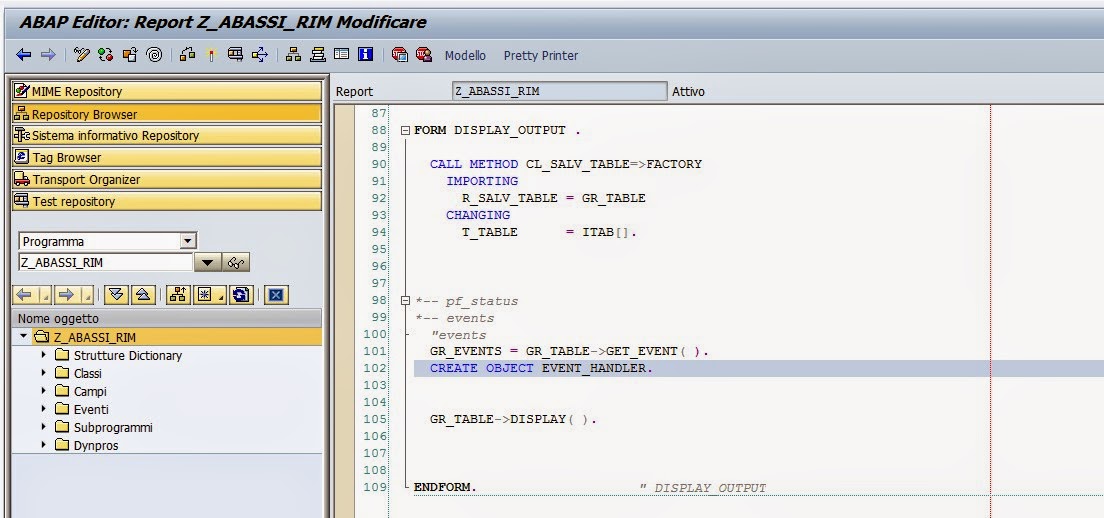The height and width of the screenshot is (518, 1104).
Task: Open the blue Help information icon
Action: coord(365,55)
